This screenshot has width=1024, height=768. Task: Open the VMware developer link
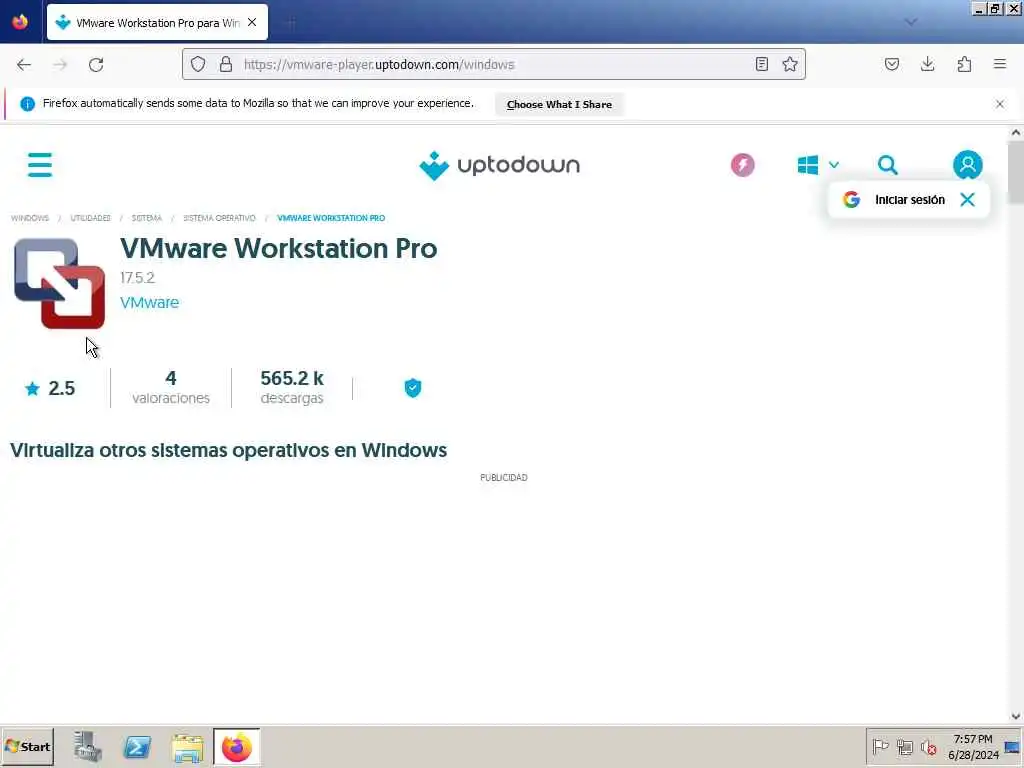(x=150, y=302)
